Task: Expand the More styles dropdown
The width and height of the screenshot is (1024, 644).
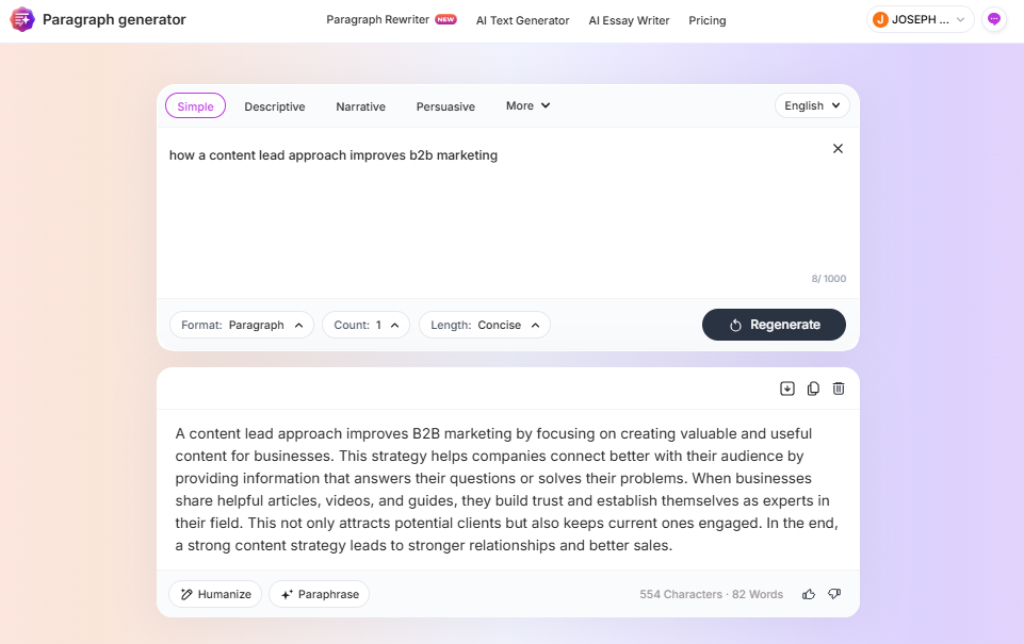Action: point(528,106)
